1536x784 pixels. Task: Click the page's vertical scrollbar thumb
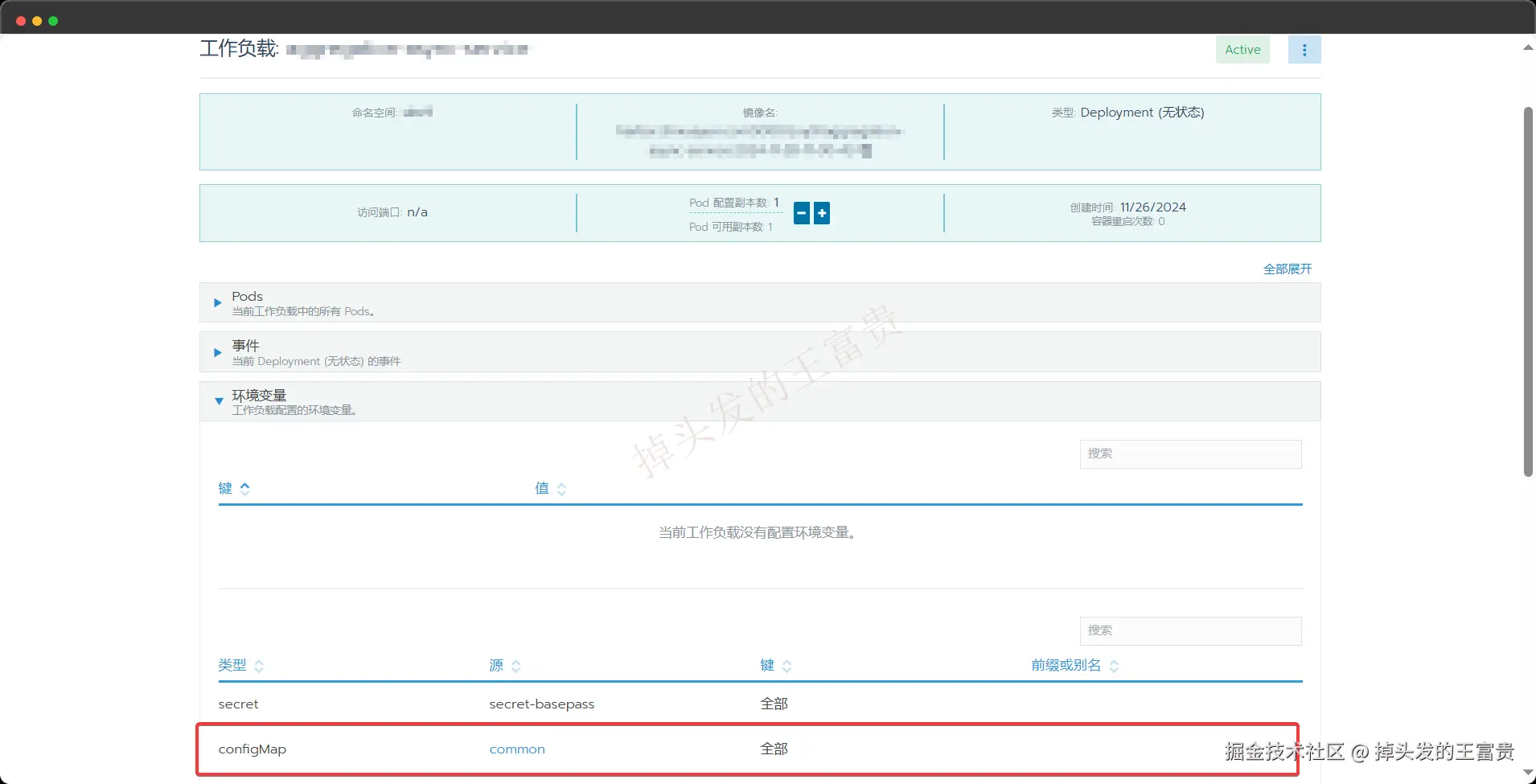tap(1528, 291)
